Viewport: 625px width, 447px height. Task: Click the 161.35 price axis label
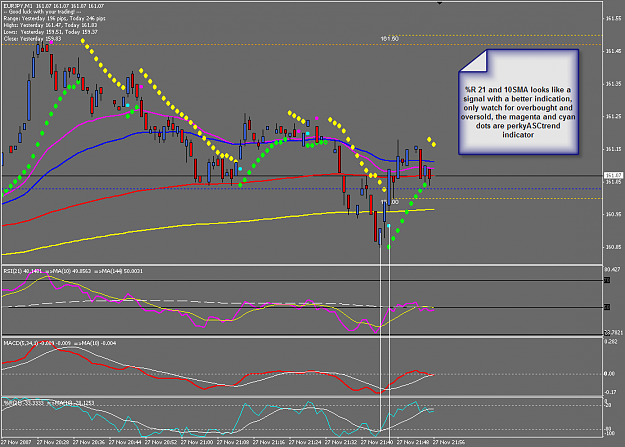[x=613, y=84]
